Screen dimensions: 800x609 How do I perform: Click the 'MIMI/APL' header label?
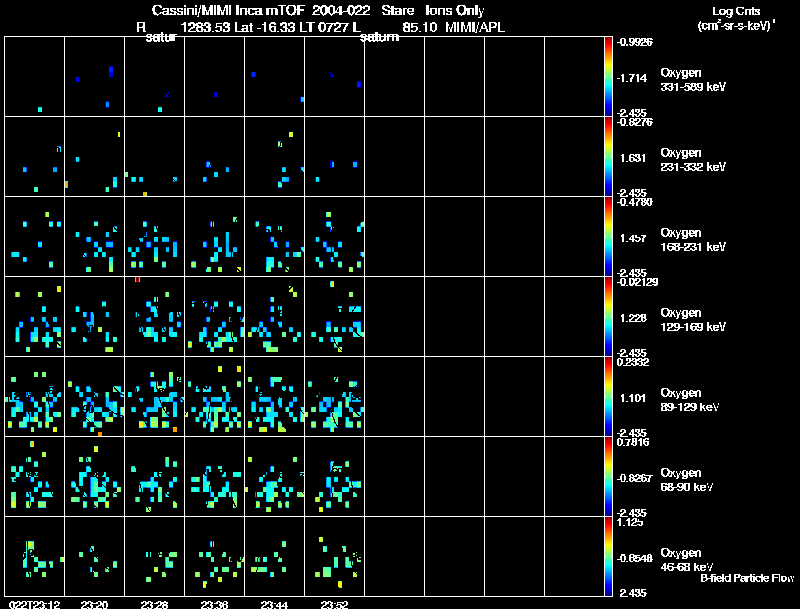tap(475, 27)
